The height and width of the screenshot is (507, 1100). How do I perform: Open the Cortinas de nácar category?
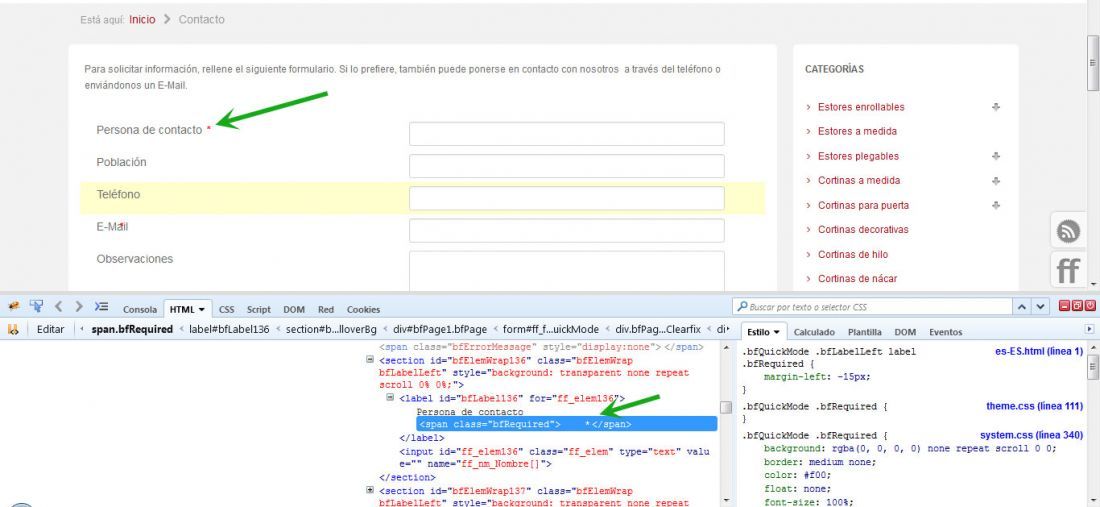pos(857,278)
